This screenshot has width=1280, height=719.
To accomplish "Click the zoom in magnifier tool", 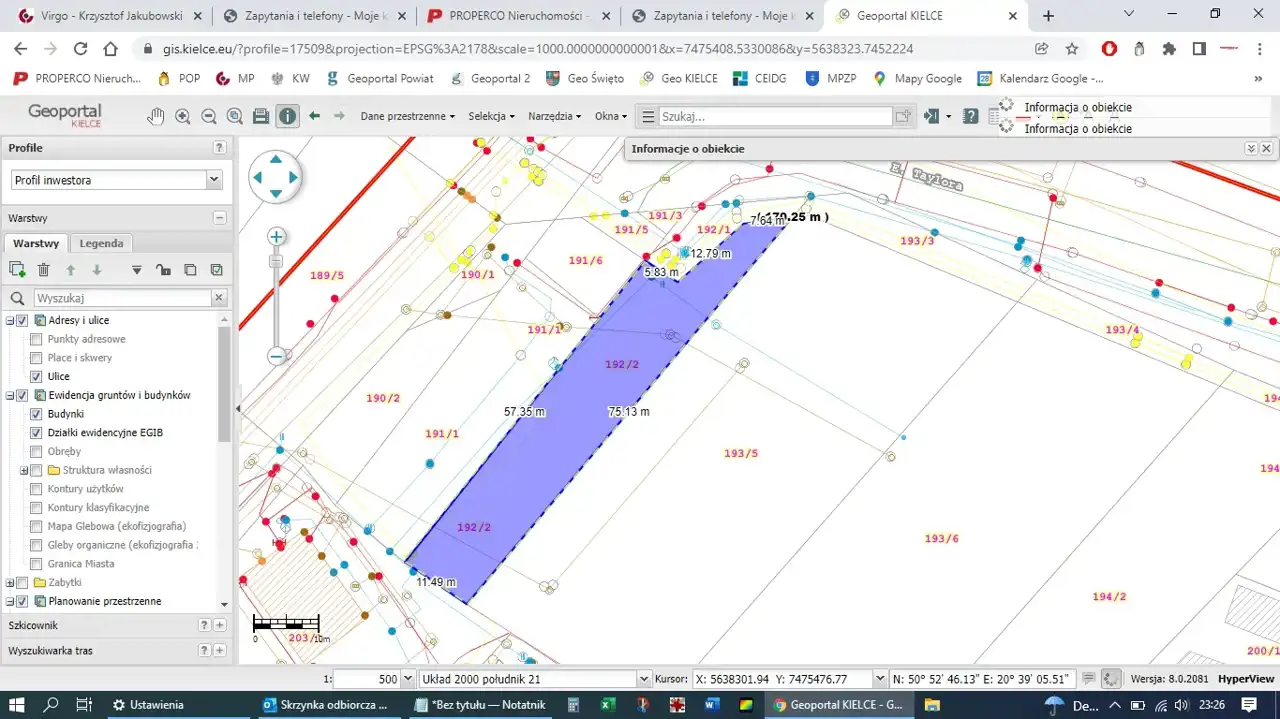I will pos(183,116).
